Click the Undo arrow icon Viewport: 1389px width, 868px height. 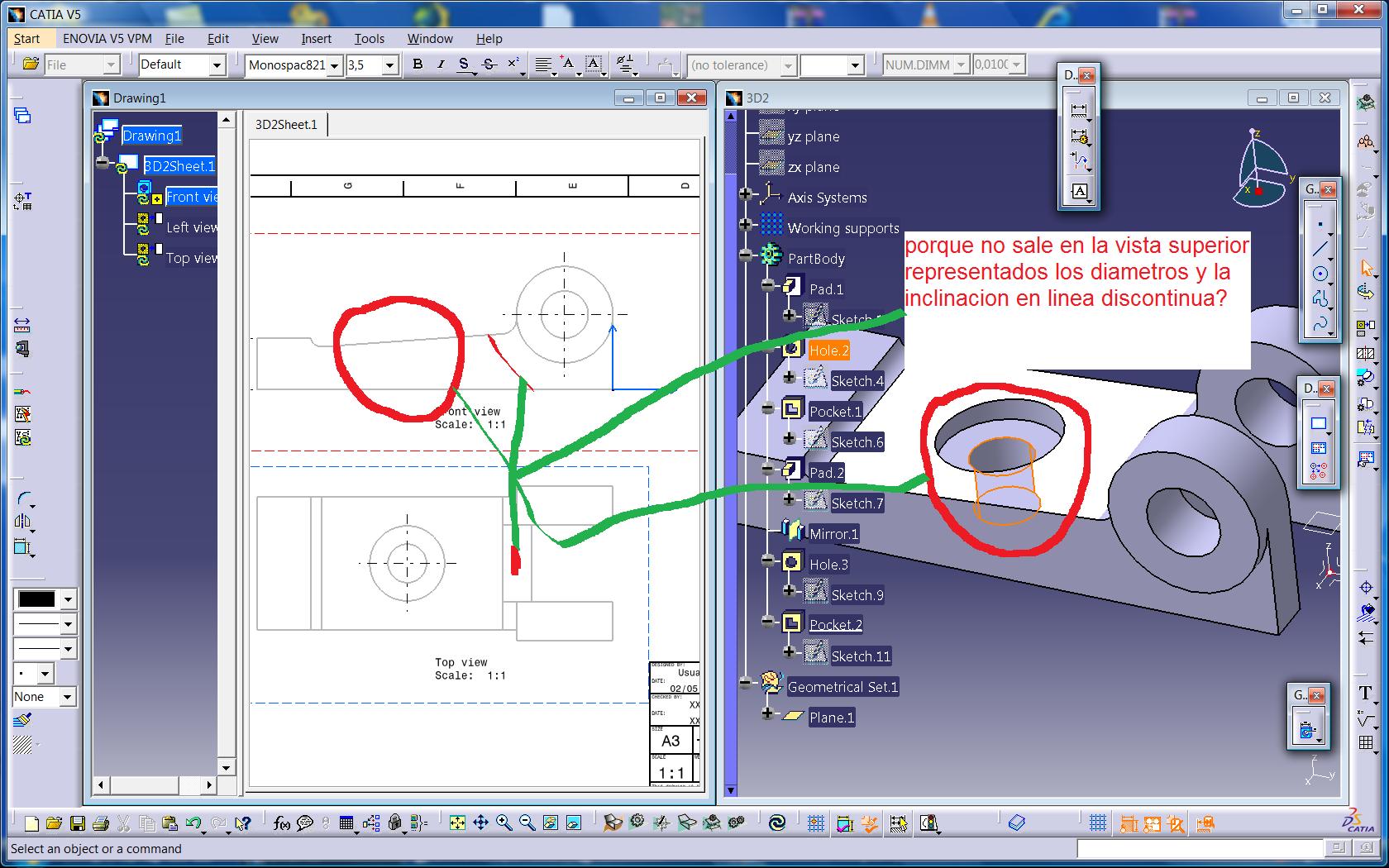click(x=193, y=823)
